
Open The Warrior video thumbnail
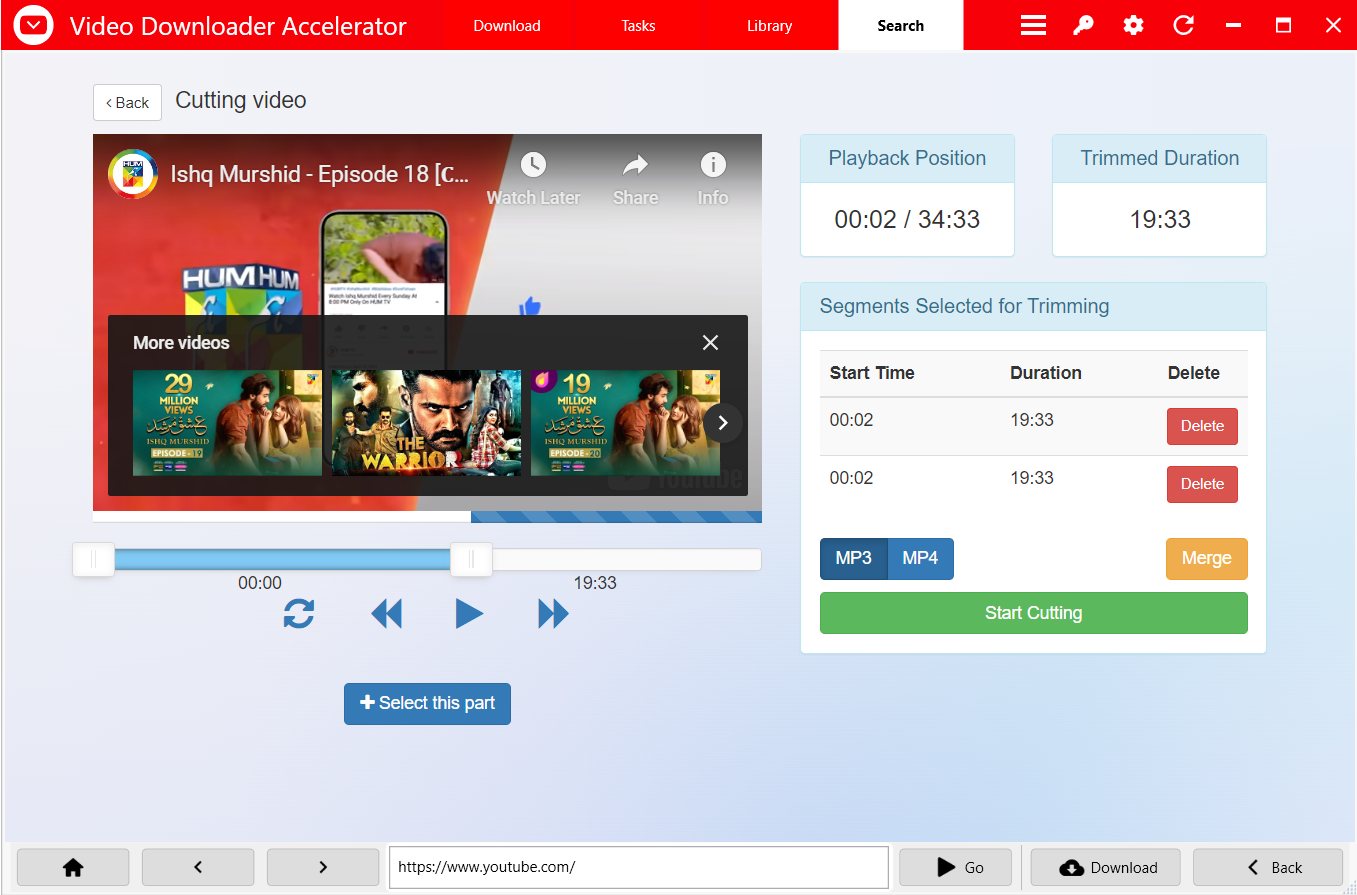426,422
